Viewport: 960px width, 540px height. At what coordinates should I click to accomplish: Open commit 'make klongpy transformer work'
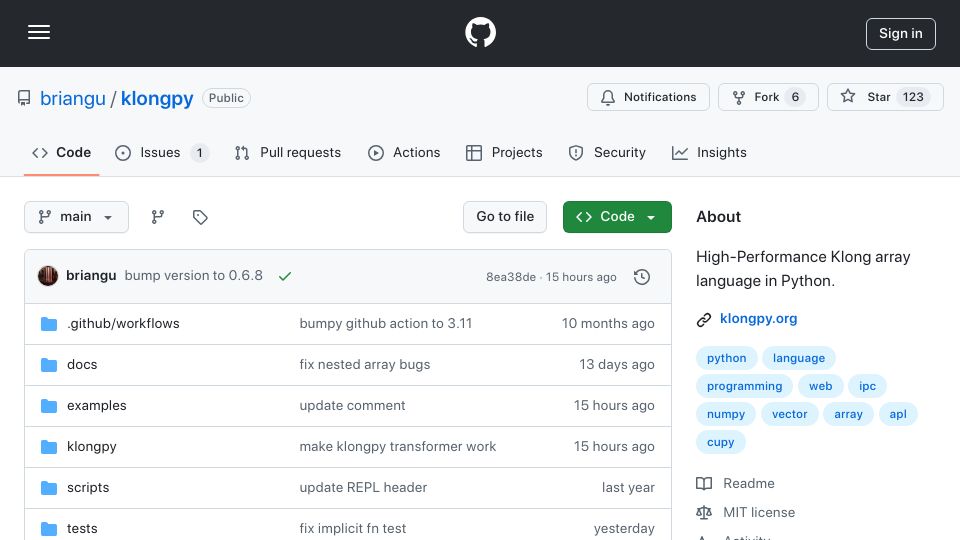pyautogui.click(x=398, y=446)
